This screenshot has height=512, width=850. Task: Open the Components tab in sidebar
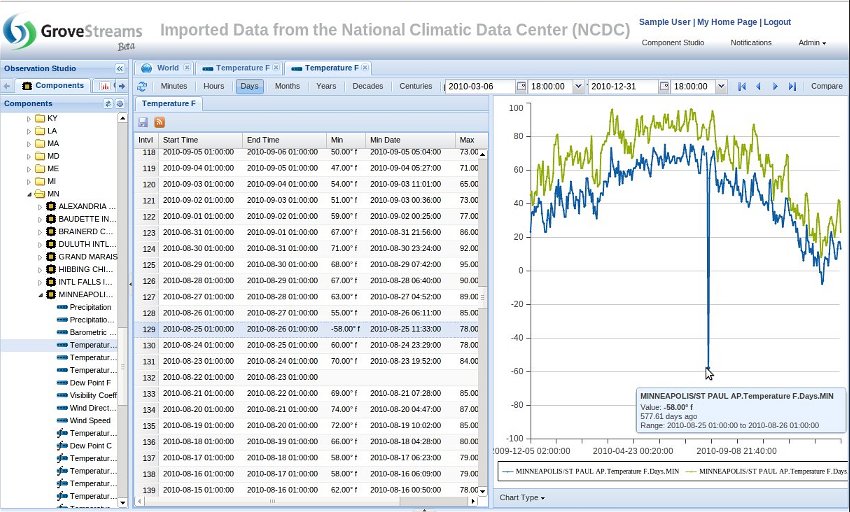(53, 86)
